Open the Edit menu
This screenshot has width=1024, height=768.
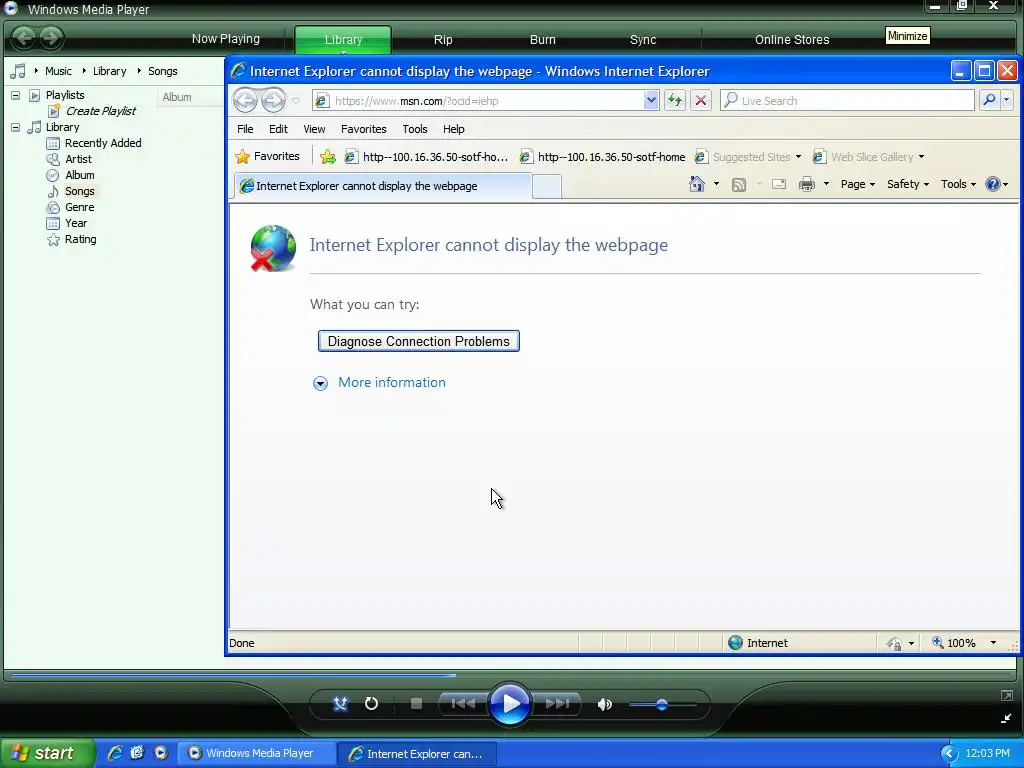[278, 129]
